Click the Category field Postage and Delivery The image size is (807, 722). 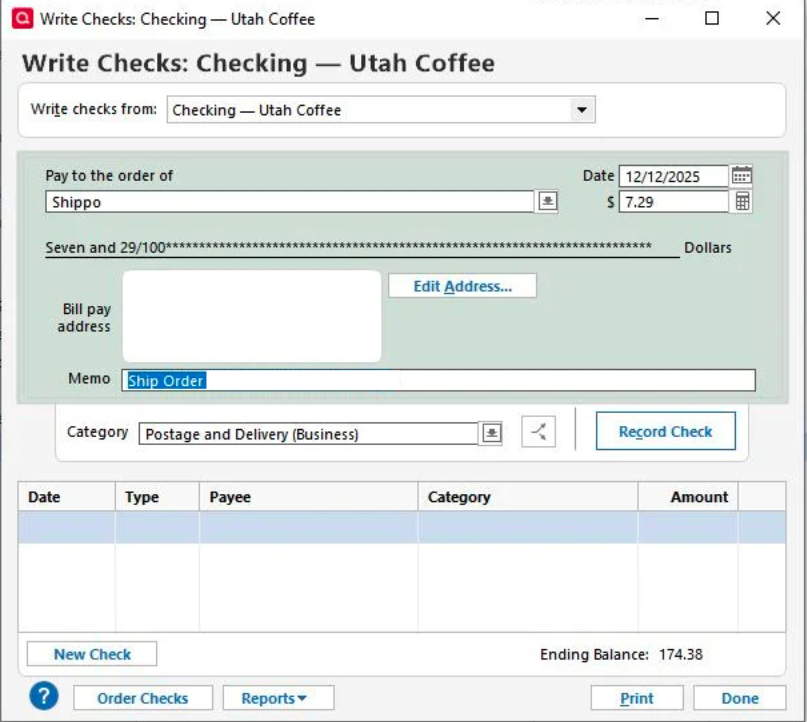point(309,434)
